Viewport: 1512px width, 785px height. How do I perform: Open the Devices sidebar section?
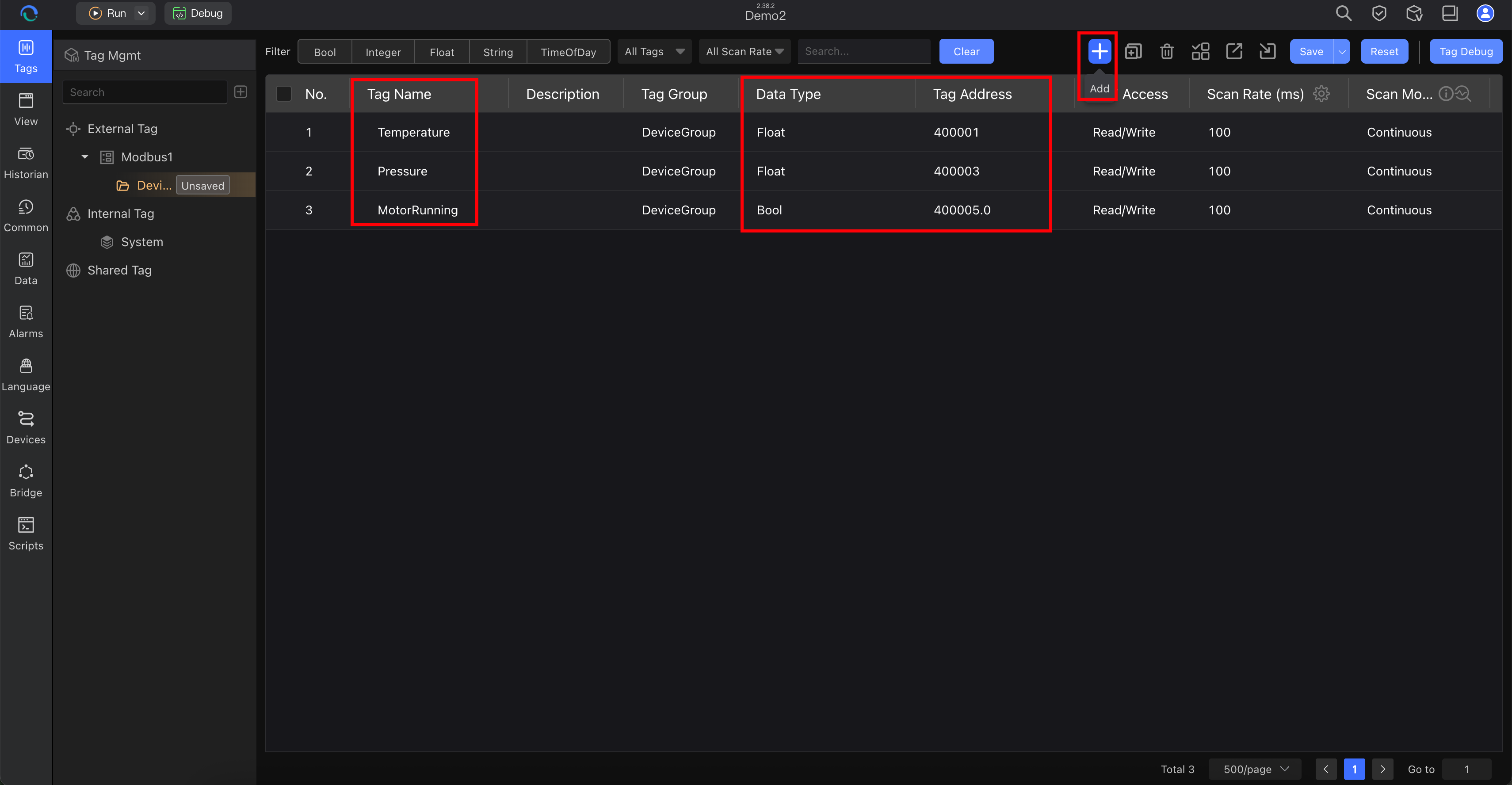point(26,428)
